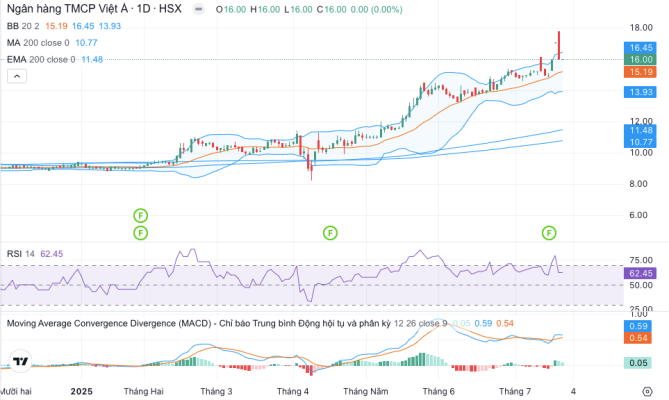The width and height of the screenshot is (669, 400).
Task: Select the MACD indicator legend title
Action: click(198, 323)
